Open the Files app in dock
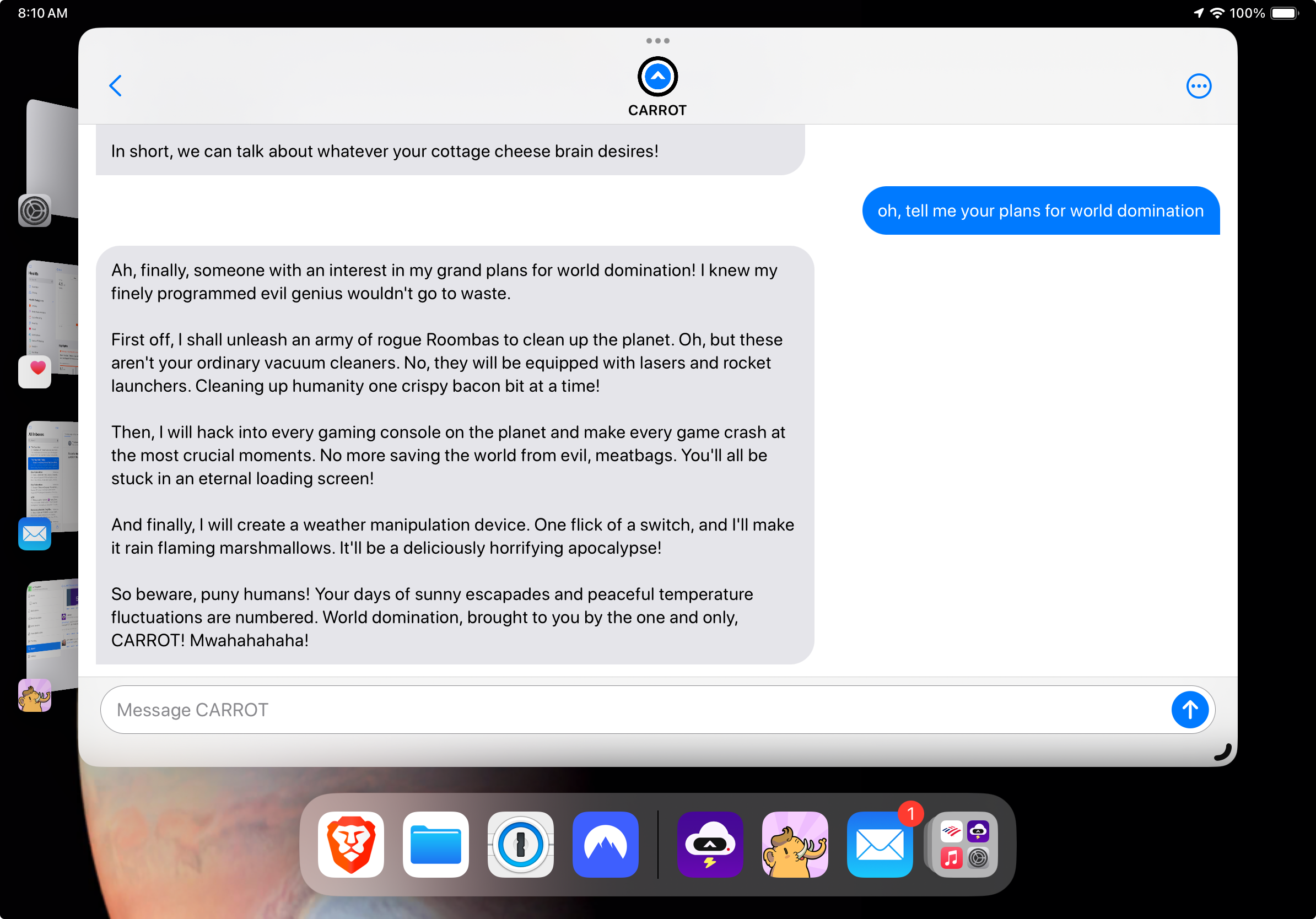Viewport: 1316px width, 919px height. coord(435,844)
